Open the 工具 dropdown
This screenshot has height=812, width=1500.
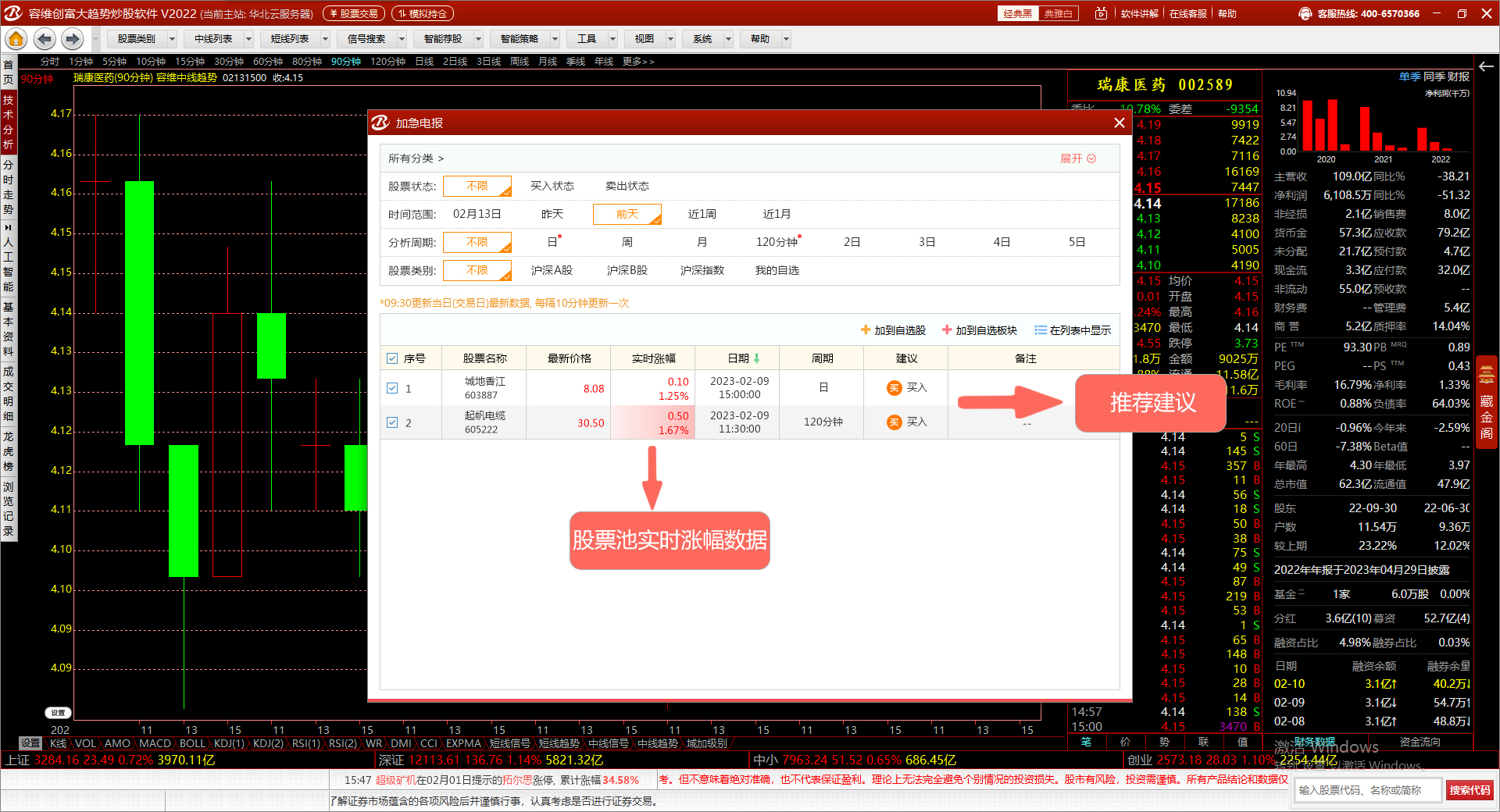tap(594, 38)
